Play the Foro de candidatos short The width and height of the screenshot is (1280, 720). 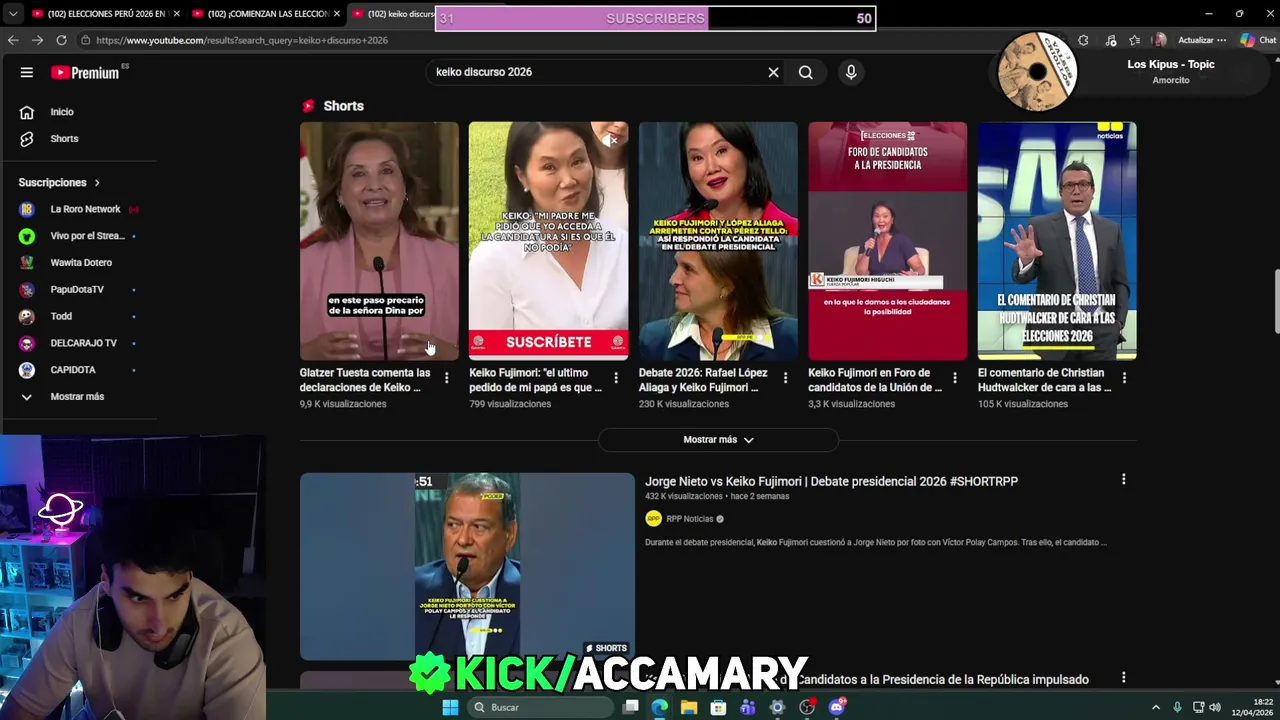887,240
